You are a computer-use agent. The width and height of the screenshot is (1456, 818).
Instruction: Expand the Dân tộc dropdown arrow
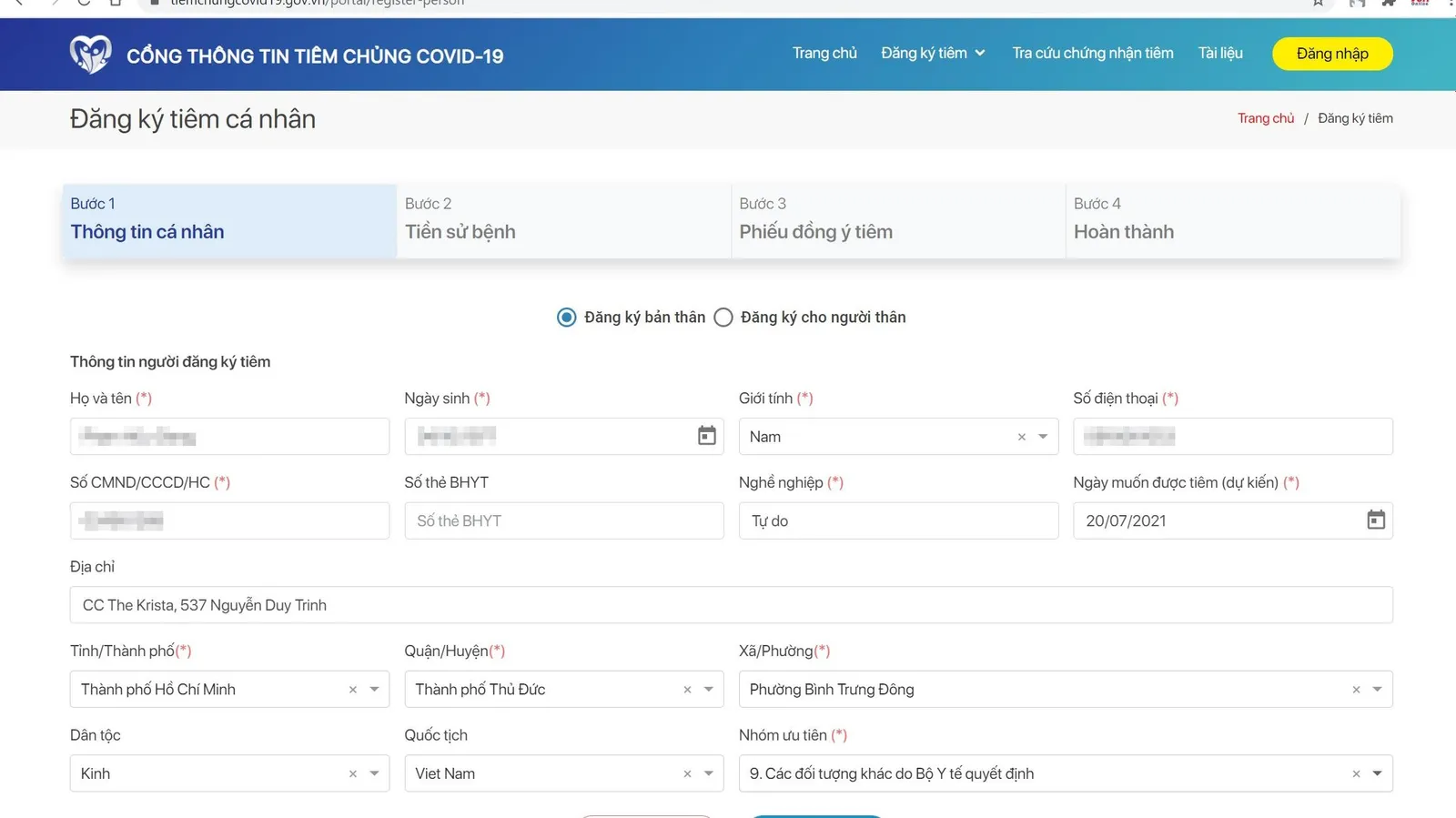point(374,773)
